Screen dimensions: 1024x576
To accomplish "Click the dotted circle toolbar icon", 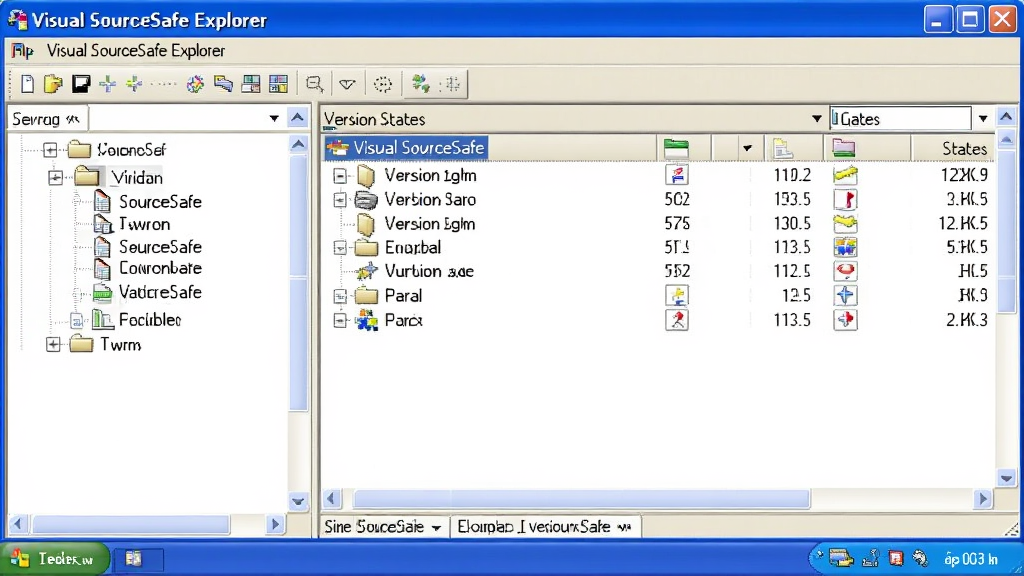I will click(383, 84).
